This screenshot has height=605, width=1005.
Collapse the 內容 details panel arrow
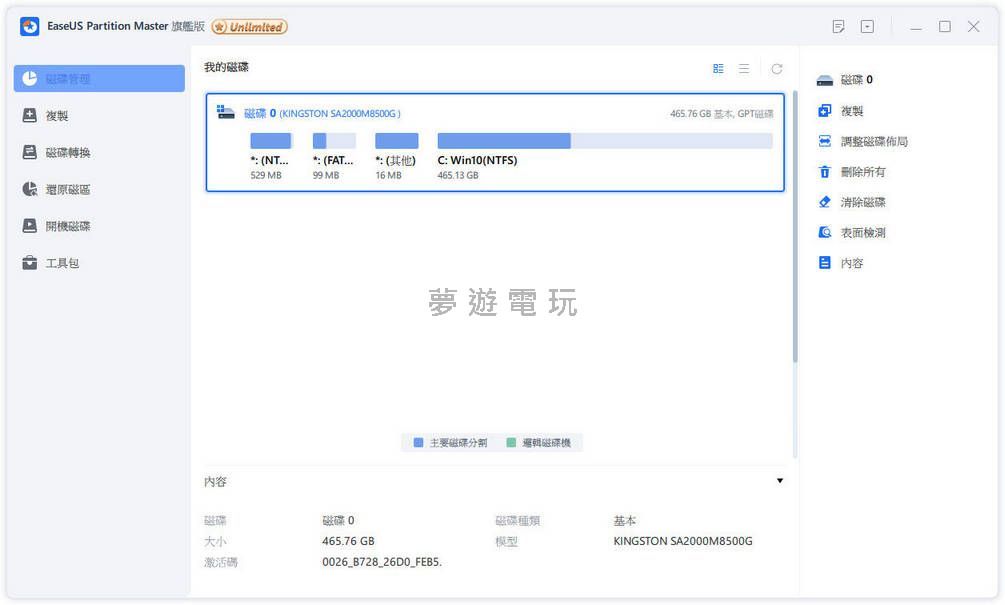click(780, 481)
